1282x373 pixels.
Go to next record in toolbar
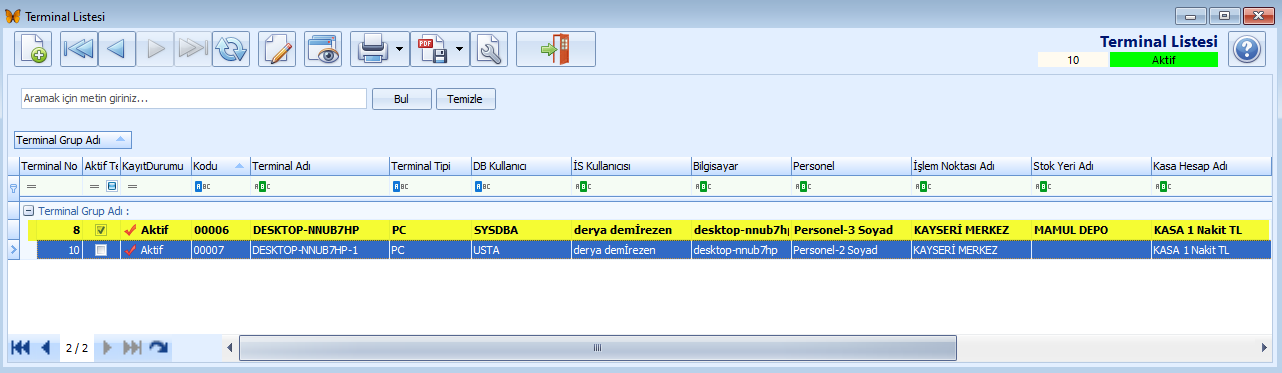pos(155,49)
